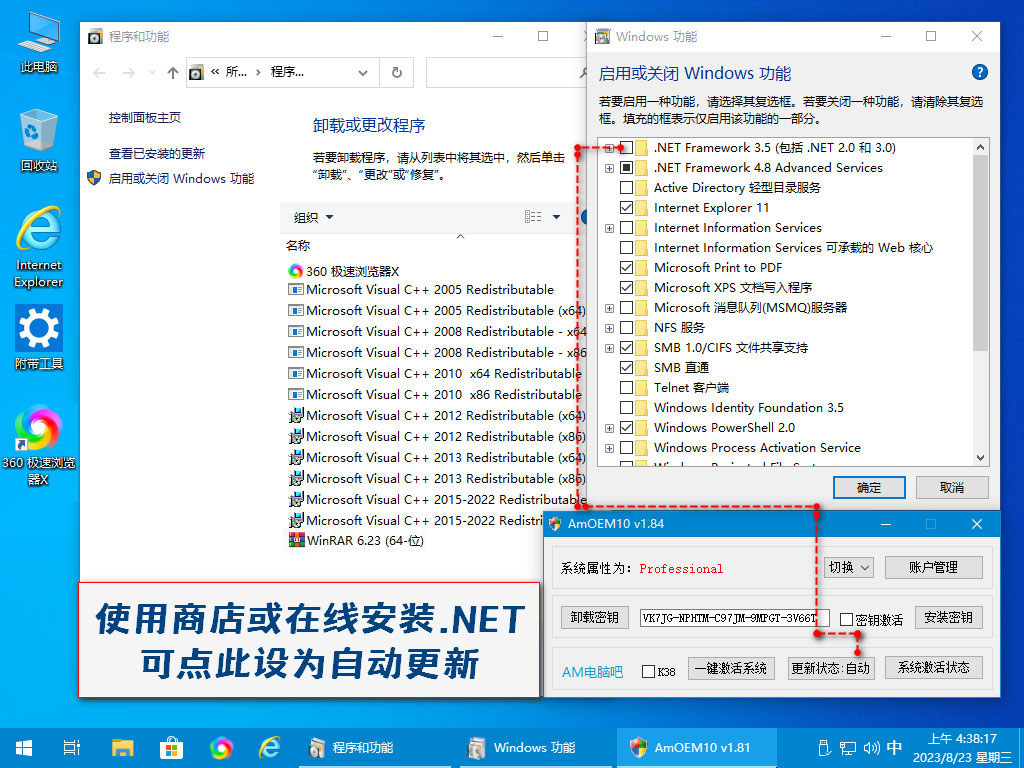Expand the Windows PowerShell 2.0 node
The height and width of the screenshot is (768, 1024).
[x=609, y=428]
